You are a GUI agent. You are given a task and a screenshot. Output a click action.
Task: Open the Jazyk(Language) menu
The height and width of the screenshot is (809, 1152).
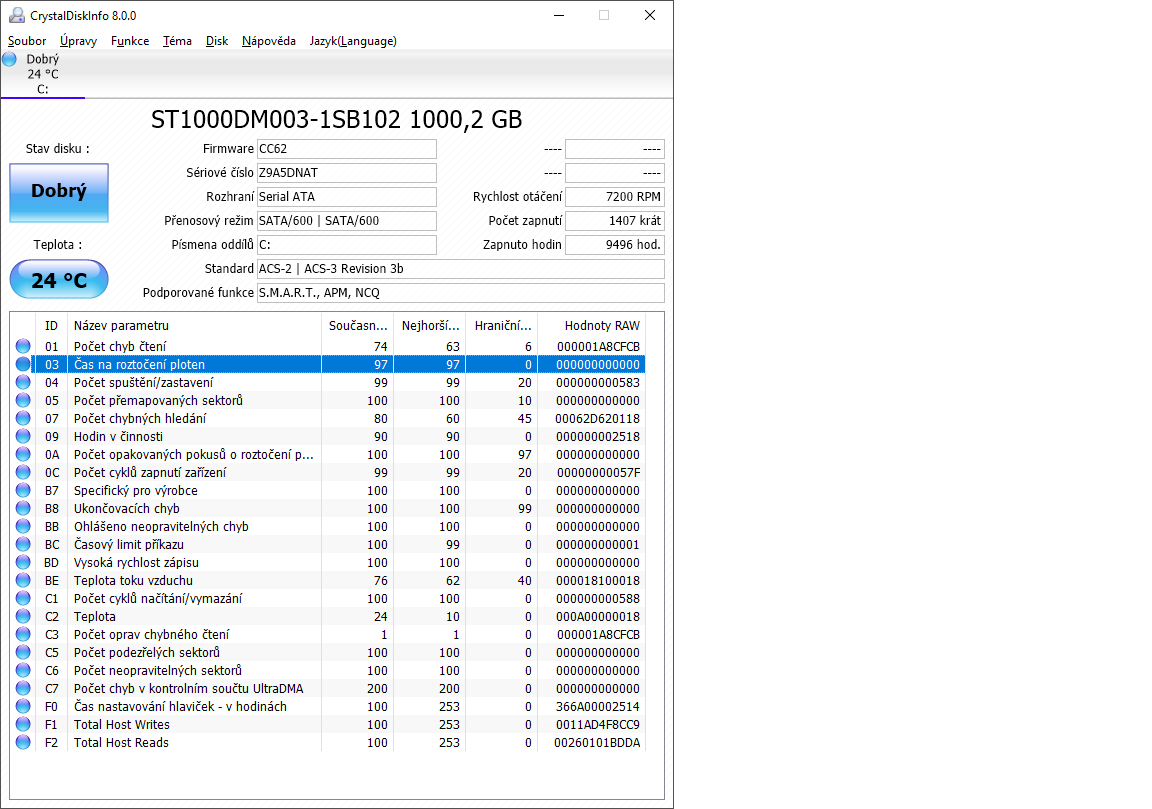coord(353,41)
